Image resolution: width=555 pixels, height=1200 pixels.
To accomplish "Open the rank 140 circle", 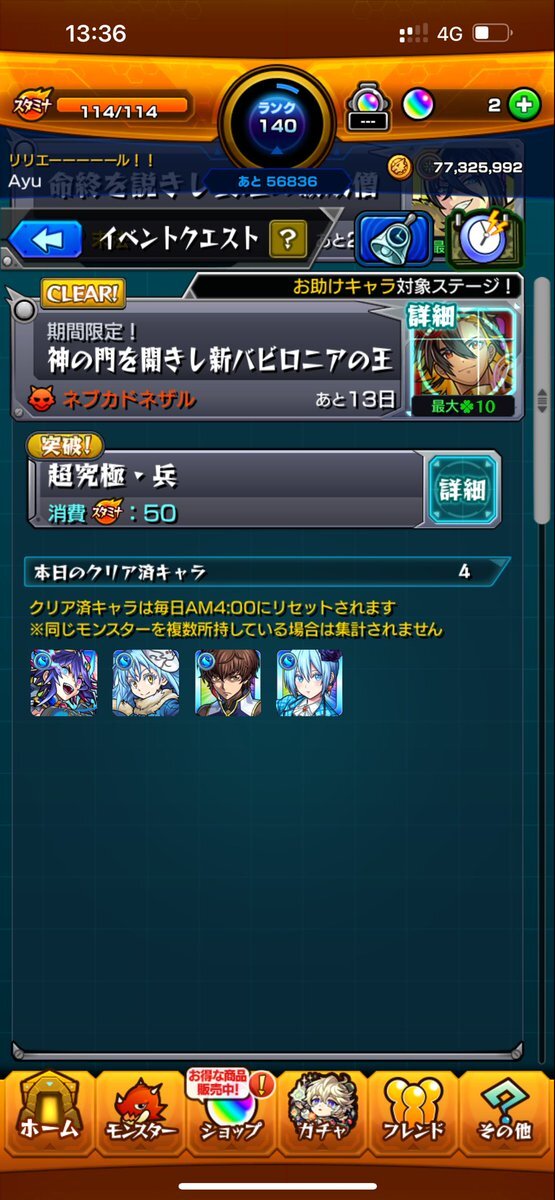I will (277, 118).
